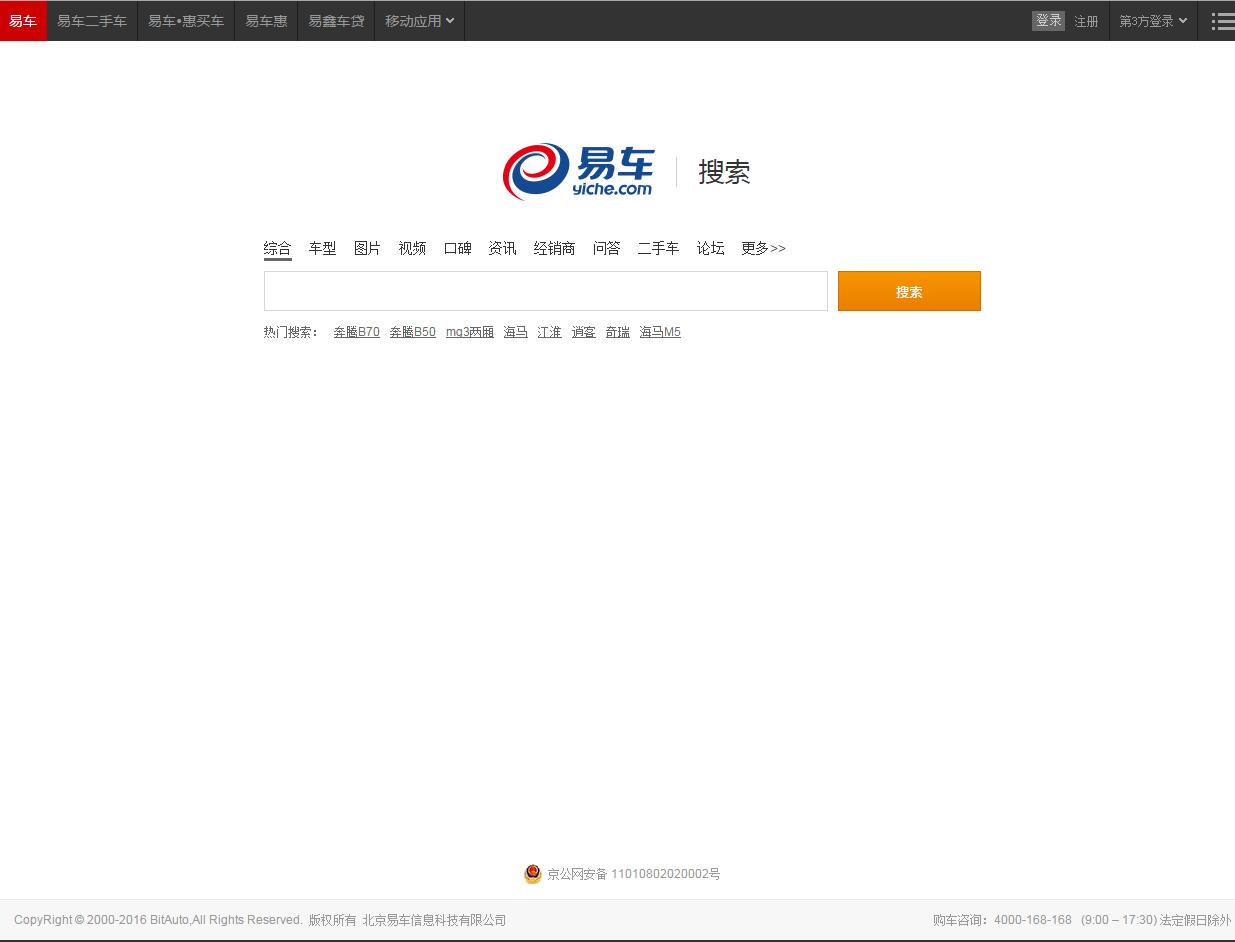Select the 口碑 search tab
Viewport: 1235px width, 942px height.
(x=457, y=248)
